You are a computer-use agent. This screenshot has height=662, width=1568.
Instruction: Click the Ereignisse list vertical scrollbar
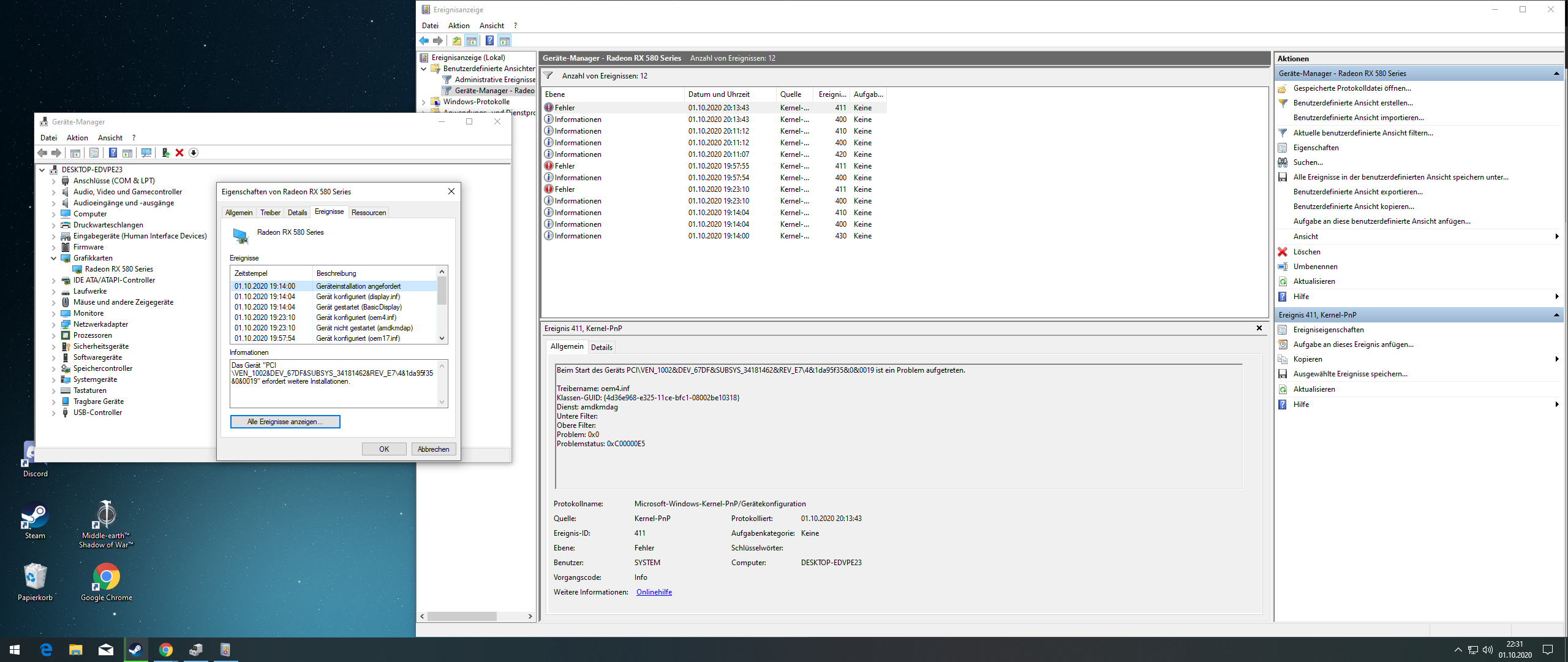coord(442,305)
